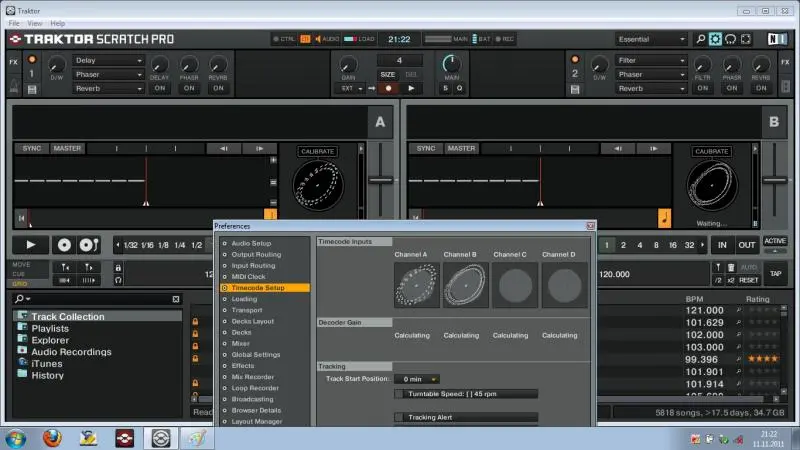800x450 pixels.
Task: Click the deck A vinyl record icon
Action: [x=64, y=244]
